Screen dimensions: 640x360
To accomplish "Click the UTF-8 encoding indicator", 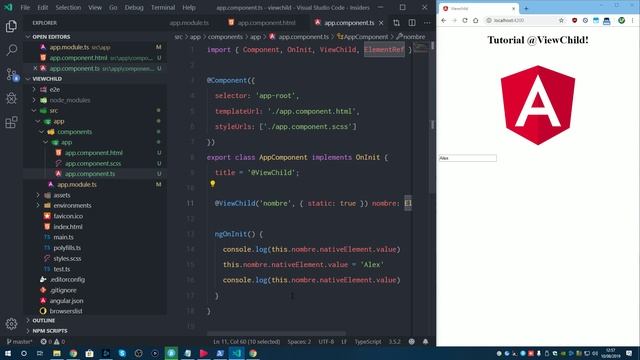I will pyautogui.click(x=326, y=342).
